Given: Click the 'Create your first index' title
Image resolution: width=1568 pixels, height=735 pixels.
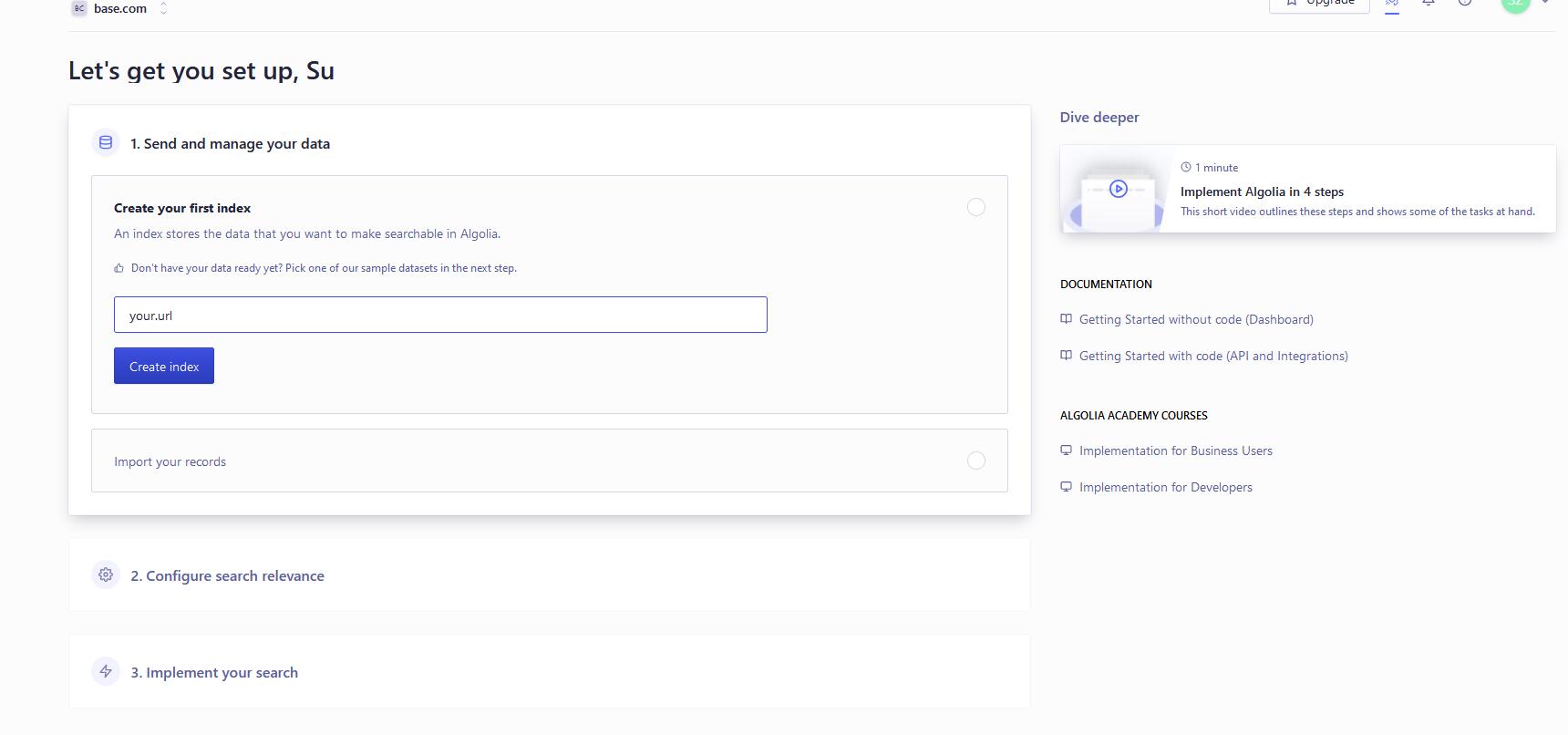Looking at the screenshot, I should [x=182, y=208].
